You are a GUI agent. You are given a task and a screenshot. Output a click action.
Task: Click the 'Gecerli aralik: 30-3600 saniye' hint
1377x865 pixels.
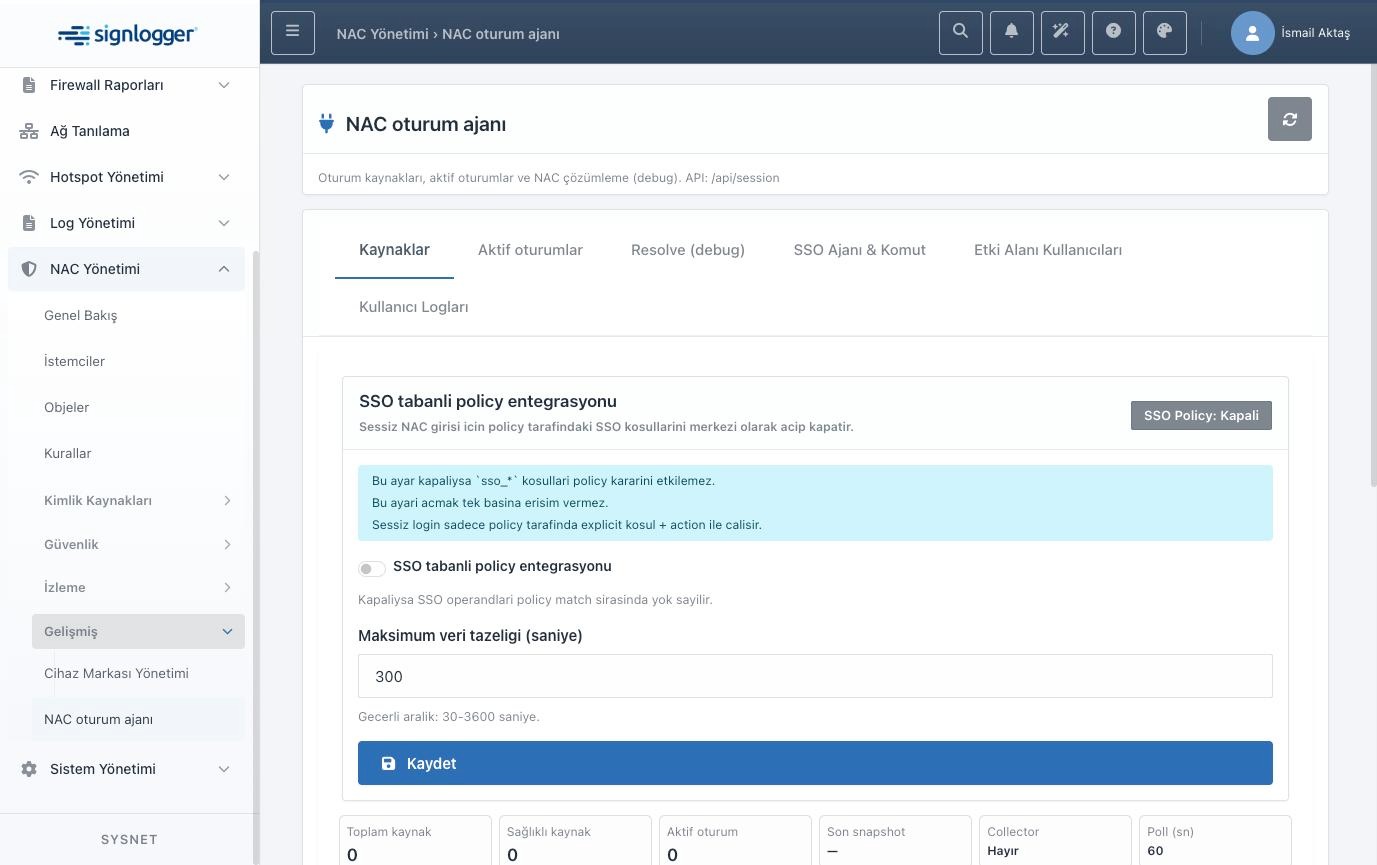tap(449, 717)
